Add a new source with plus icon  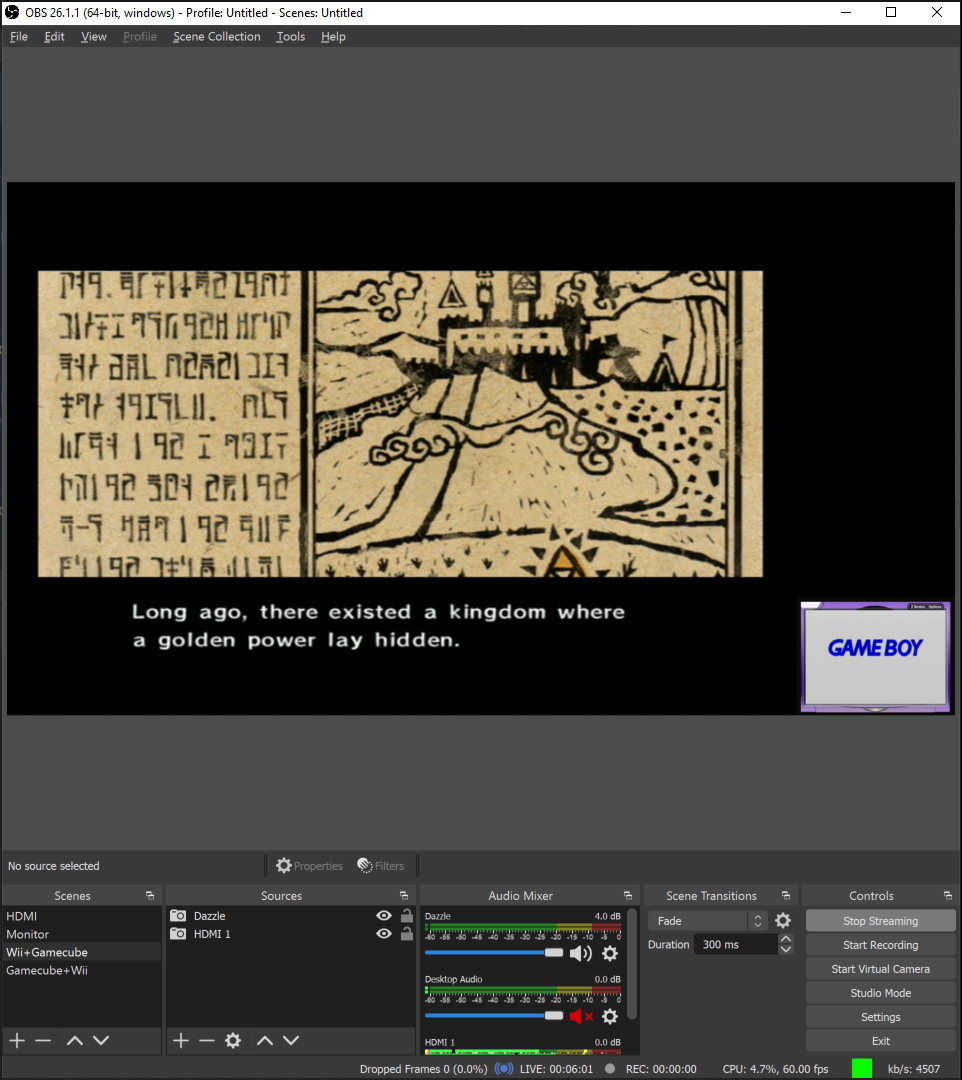(x=180, y=1041)
